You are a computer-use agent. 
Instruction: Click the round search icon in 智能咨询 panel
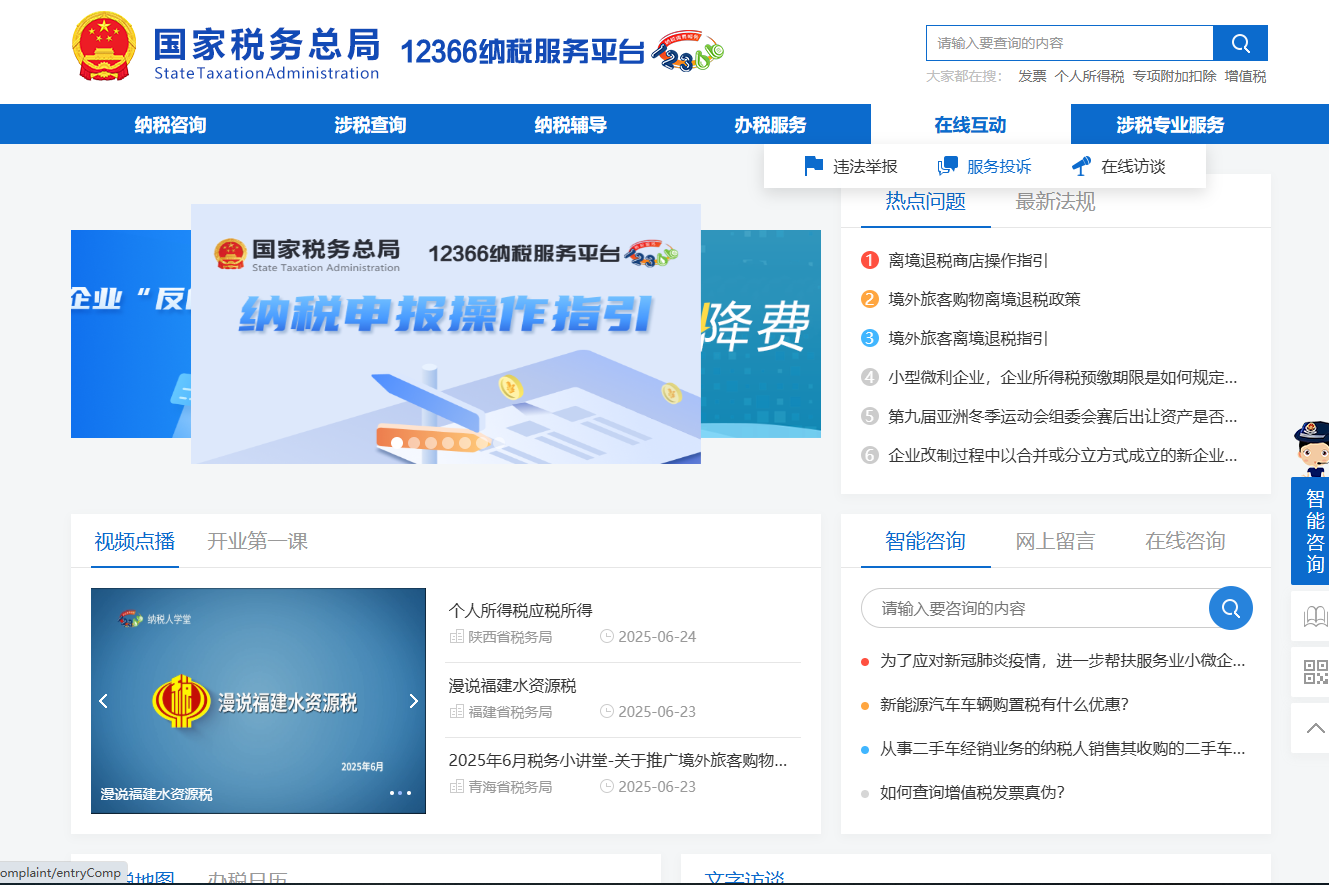1231,608
